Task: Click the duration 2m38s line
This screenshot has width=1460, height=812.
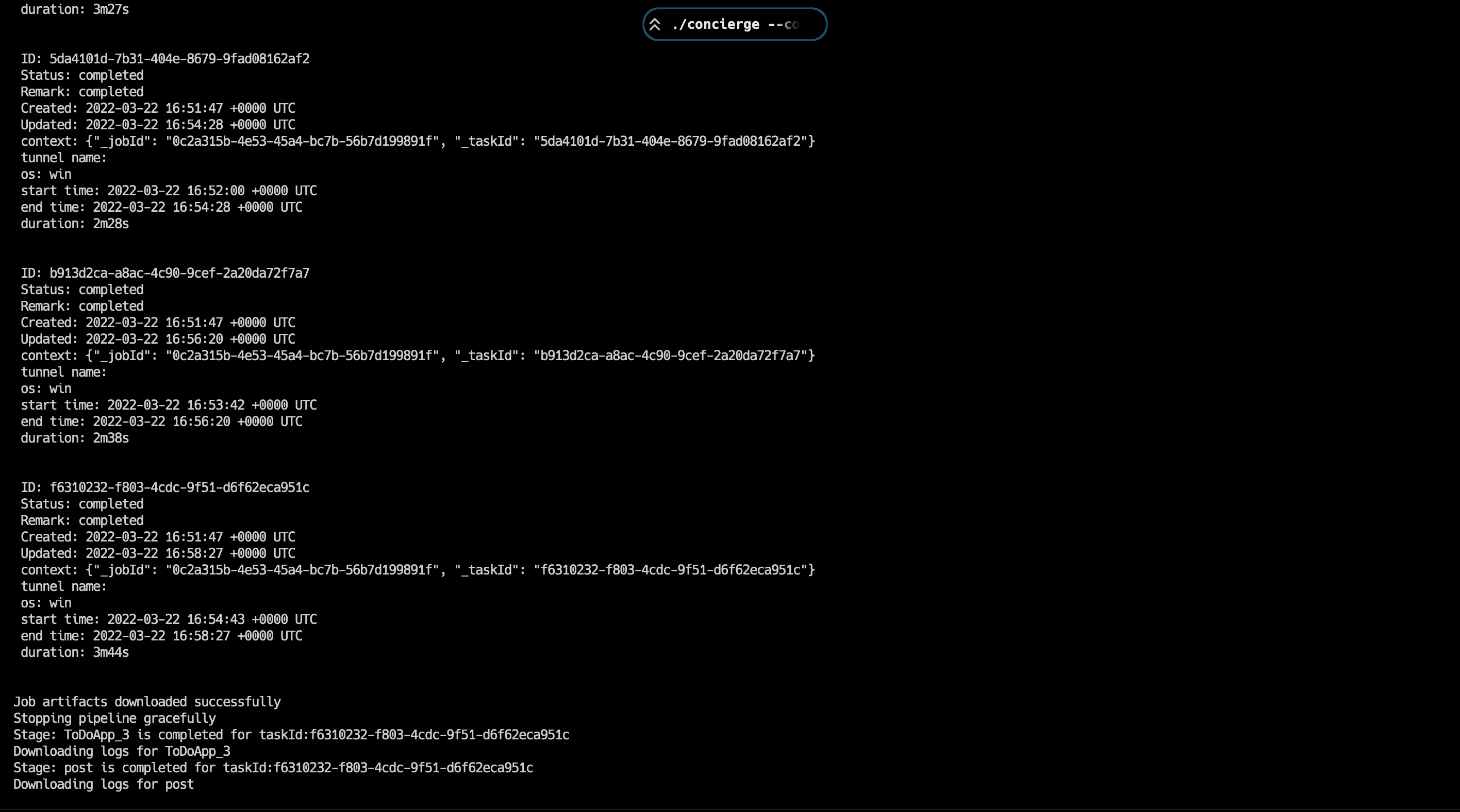Action: point(75,438)
